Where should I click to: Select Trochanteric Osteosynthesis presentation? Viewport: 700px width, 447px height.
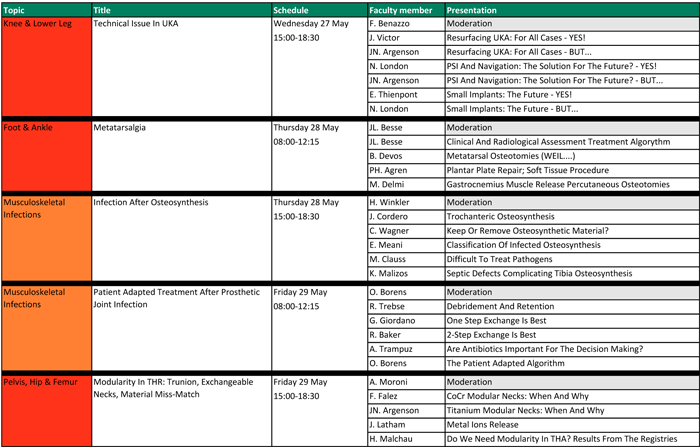(x=500, y=217)
